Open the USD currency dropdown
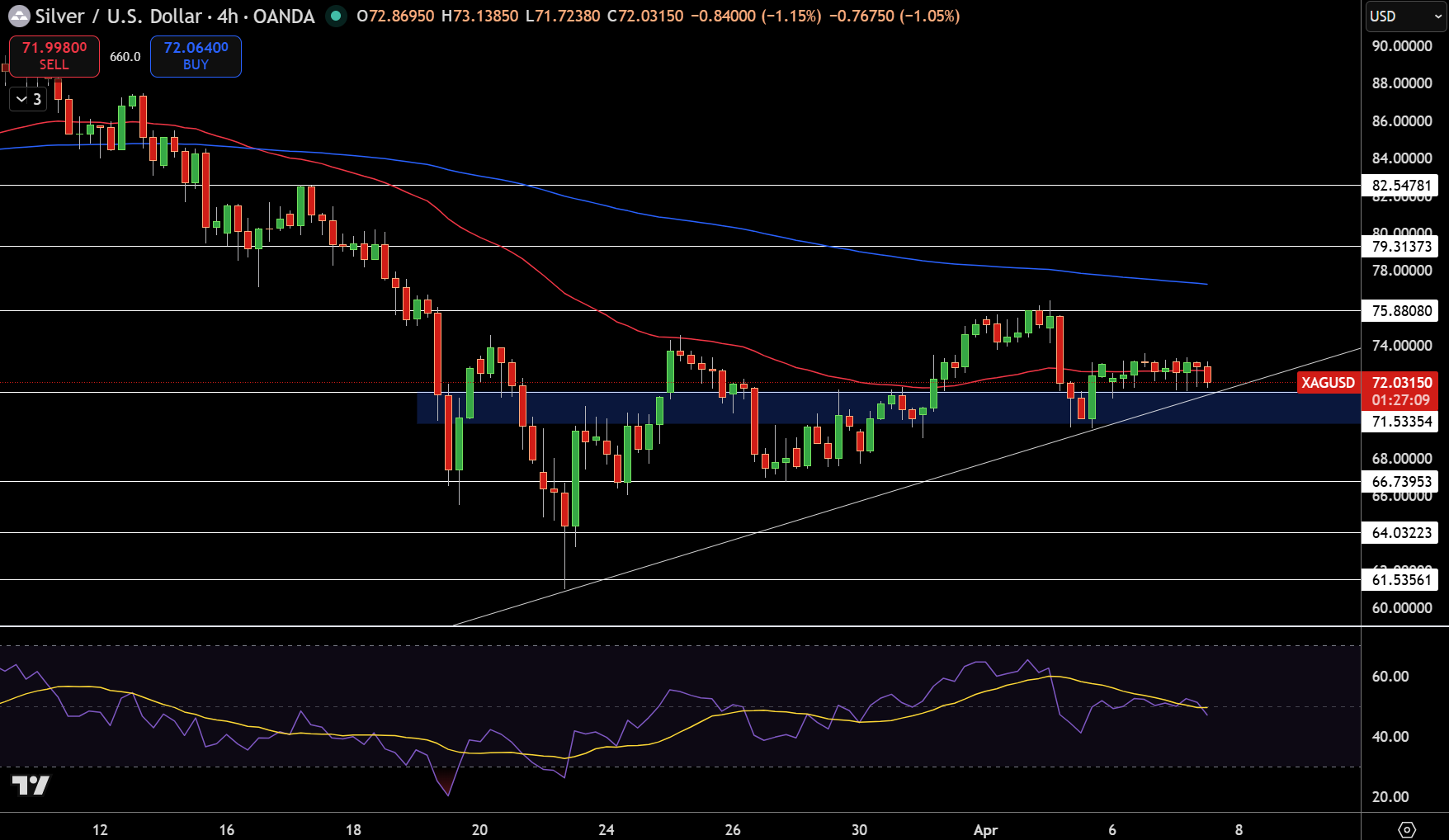The height and width of the screenshot is (840, 1449). pyautogui.click(x=1406, y=17)
